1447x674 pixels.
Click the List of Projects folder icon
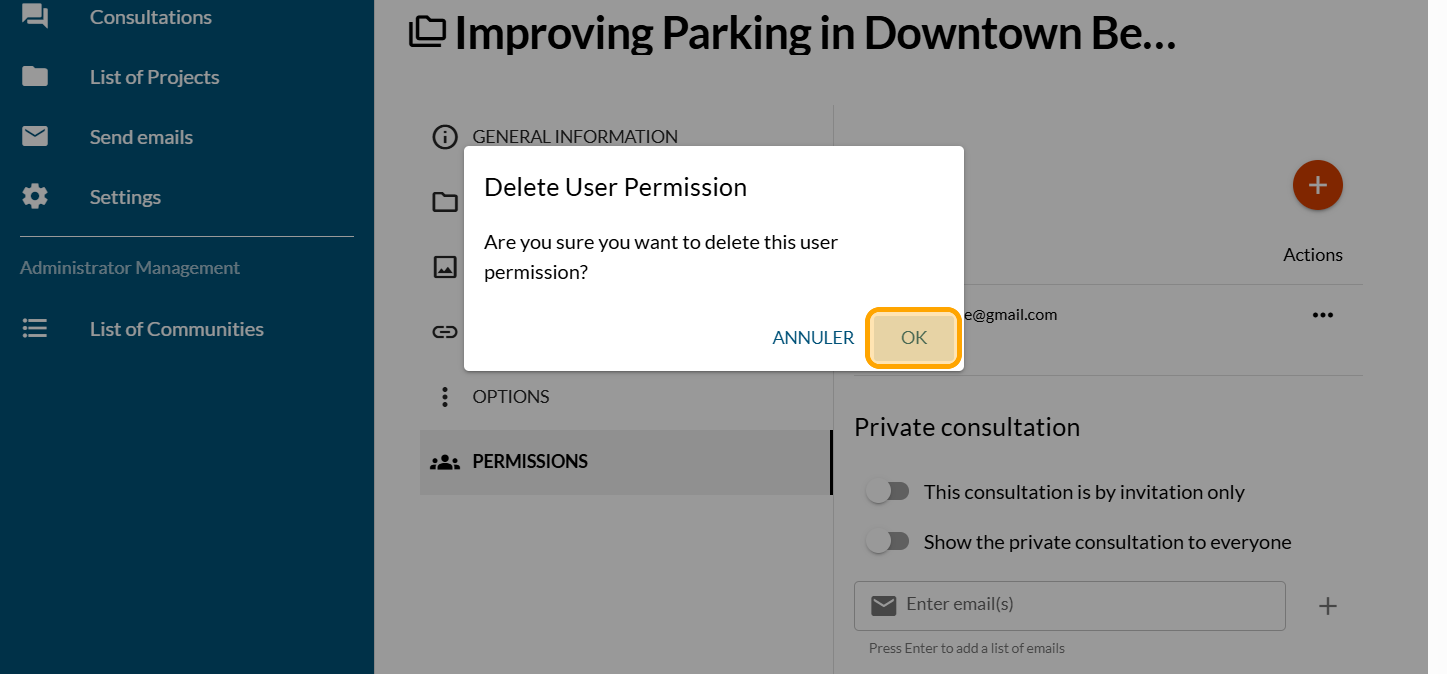click(x=35, y=77)
